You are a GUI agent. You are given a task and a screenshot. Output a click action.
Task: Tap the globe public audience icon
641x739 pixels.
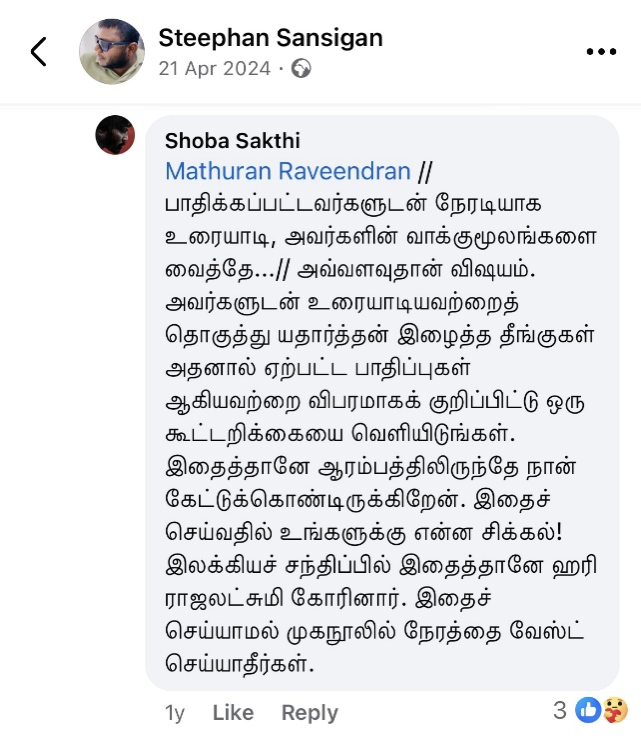pos(301,68)
